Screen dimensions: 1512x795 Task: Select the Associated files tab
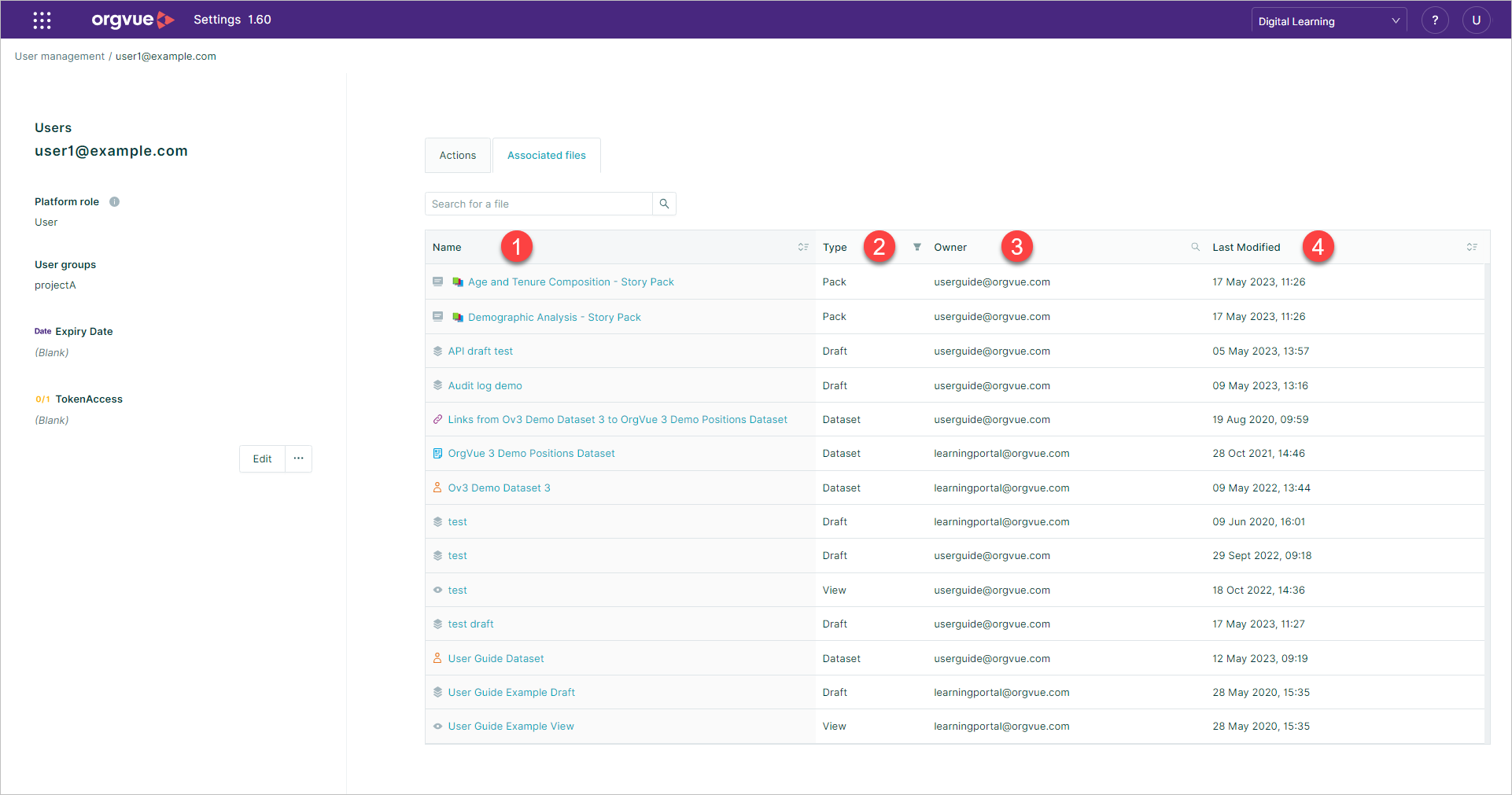coord(547,156)
